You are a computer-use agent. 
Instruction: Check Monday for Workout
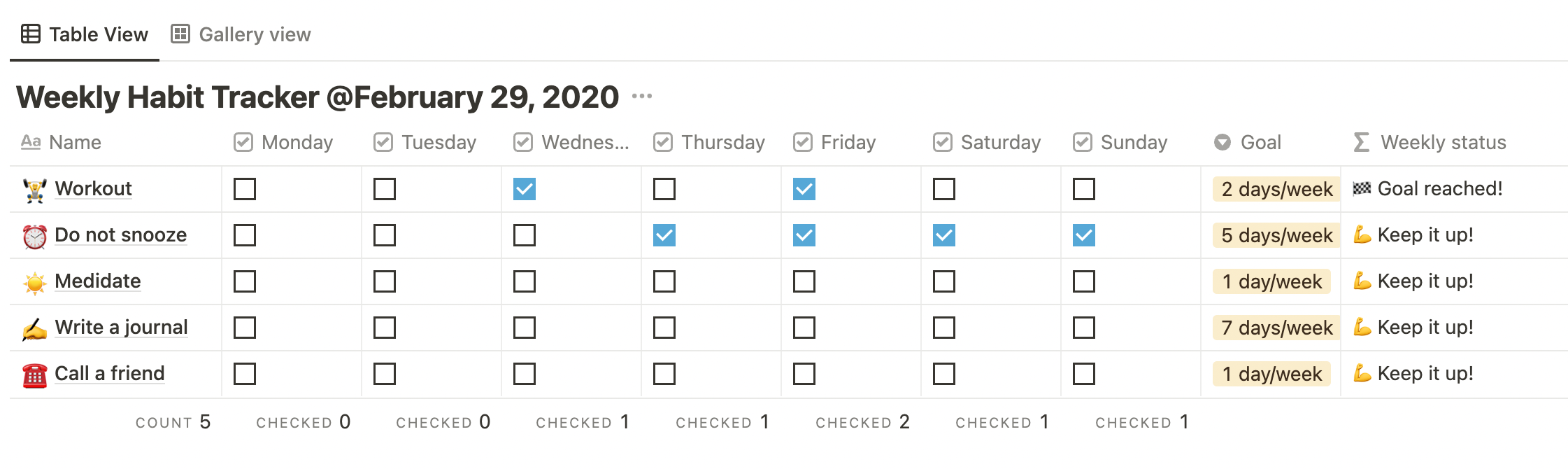[x=245, y=189]
